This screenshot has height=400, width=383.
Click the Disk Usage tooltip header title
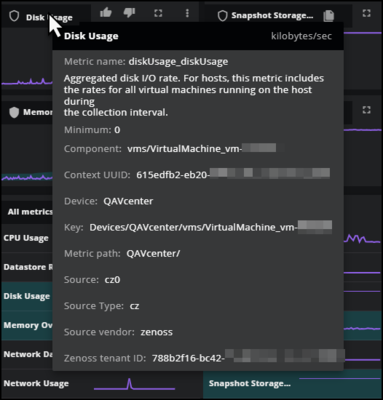tap(91, 36)
